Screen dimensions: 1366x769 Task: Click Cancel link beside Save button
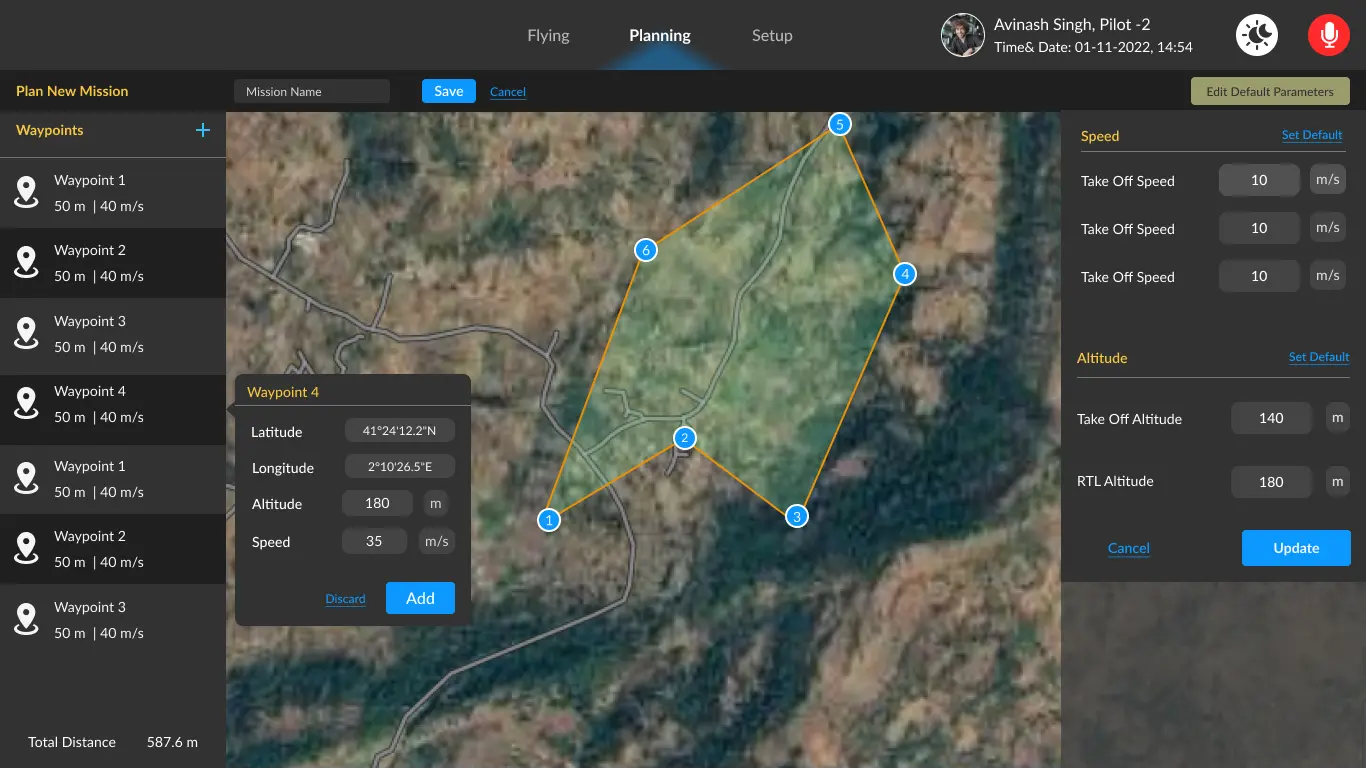[x=508, y=92]
